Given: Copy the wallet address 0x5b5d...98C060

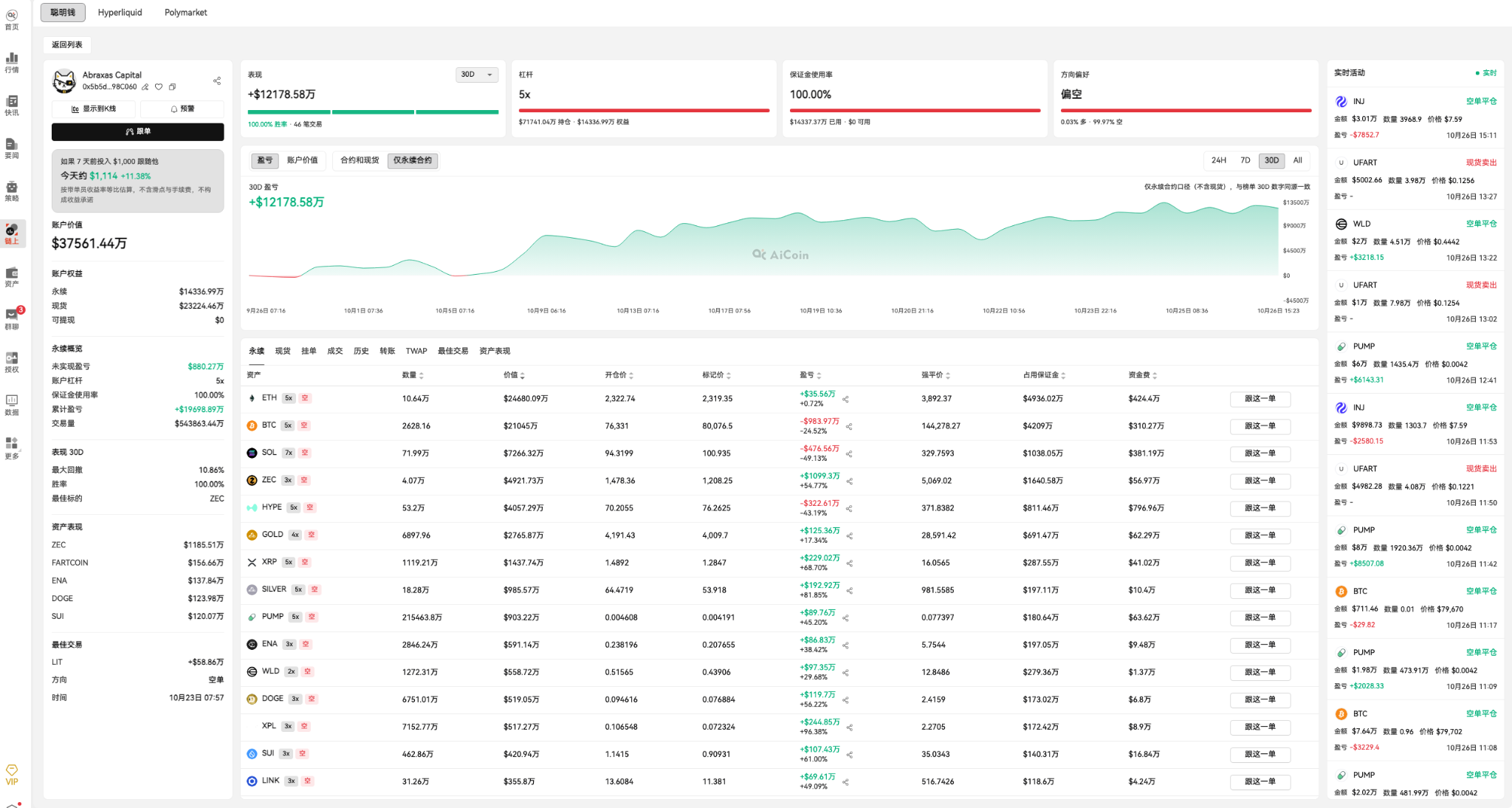Looking at the screenshot, I should pyautogui.click(x=172, y=87).
